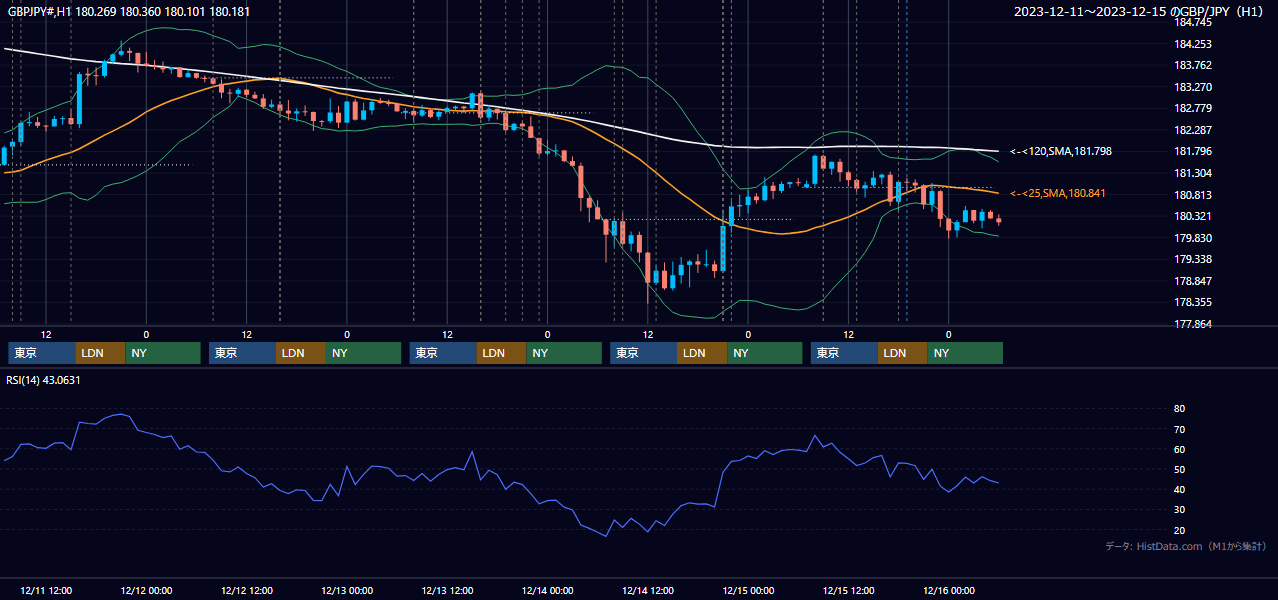Click time axis label 12/15 12:00

point(848,590)
